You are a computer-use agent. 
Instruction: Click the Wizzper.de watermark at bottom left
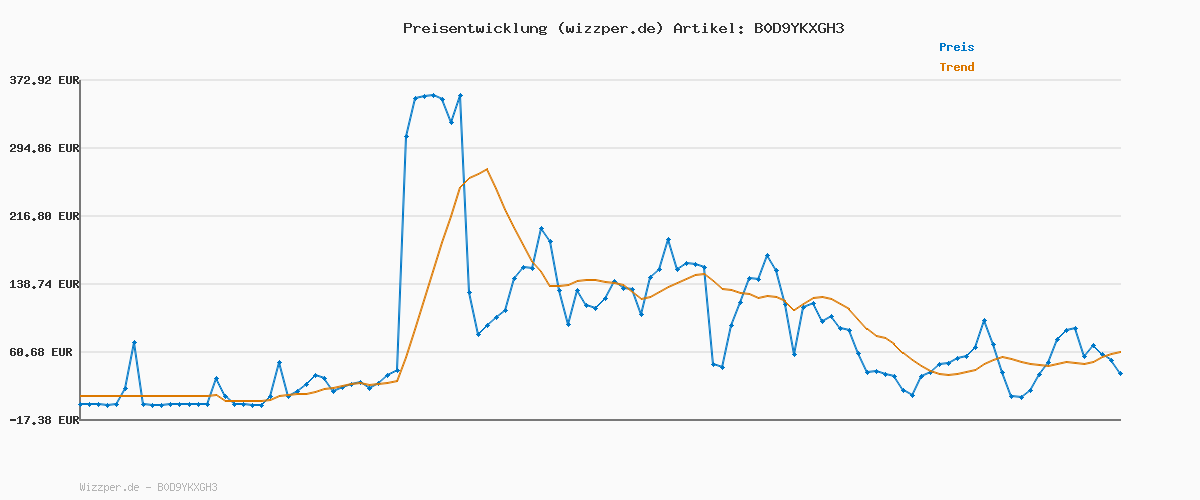(x=148, y=487)
